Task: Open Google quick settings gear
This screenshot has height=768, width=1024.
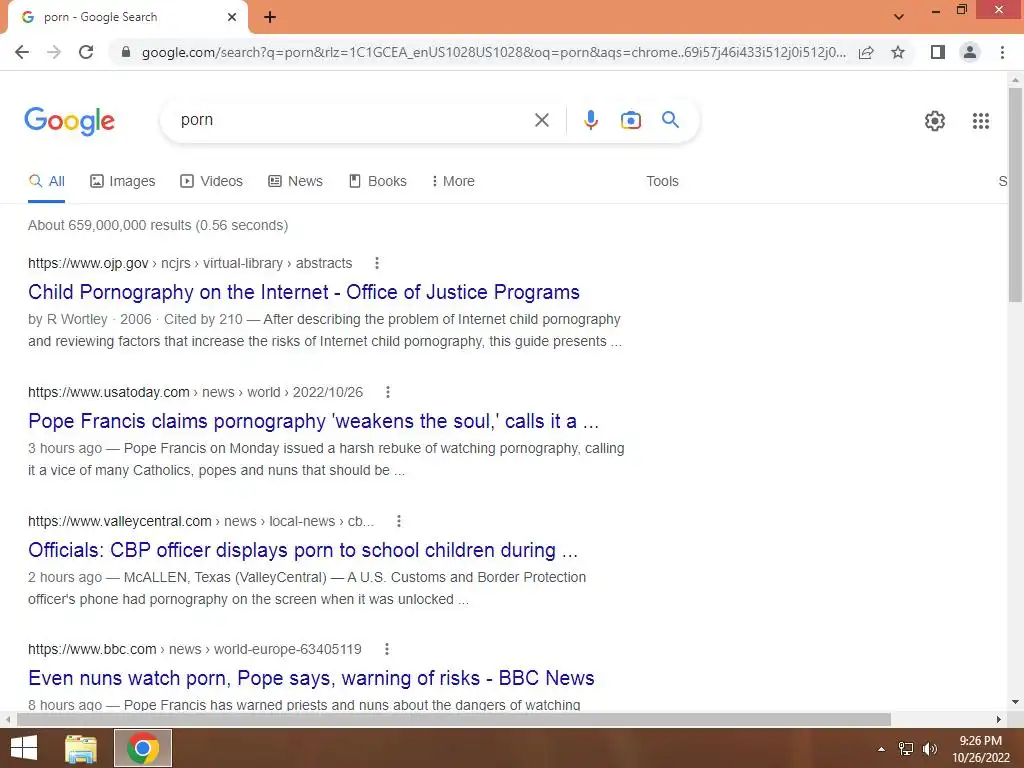Action: click(935, 121)
